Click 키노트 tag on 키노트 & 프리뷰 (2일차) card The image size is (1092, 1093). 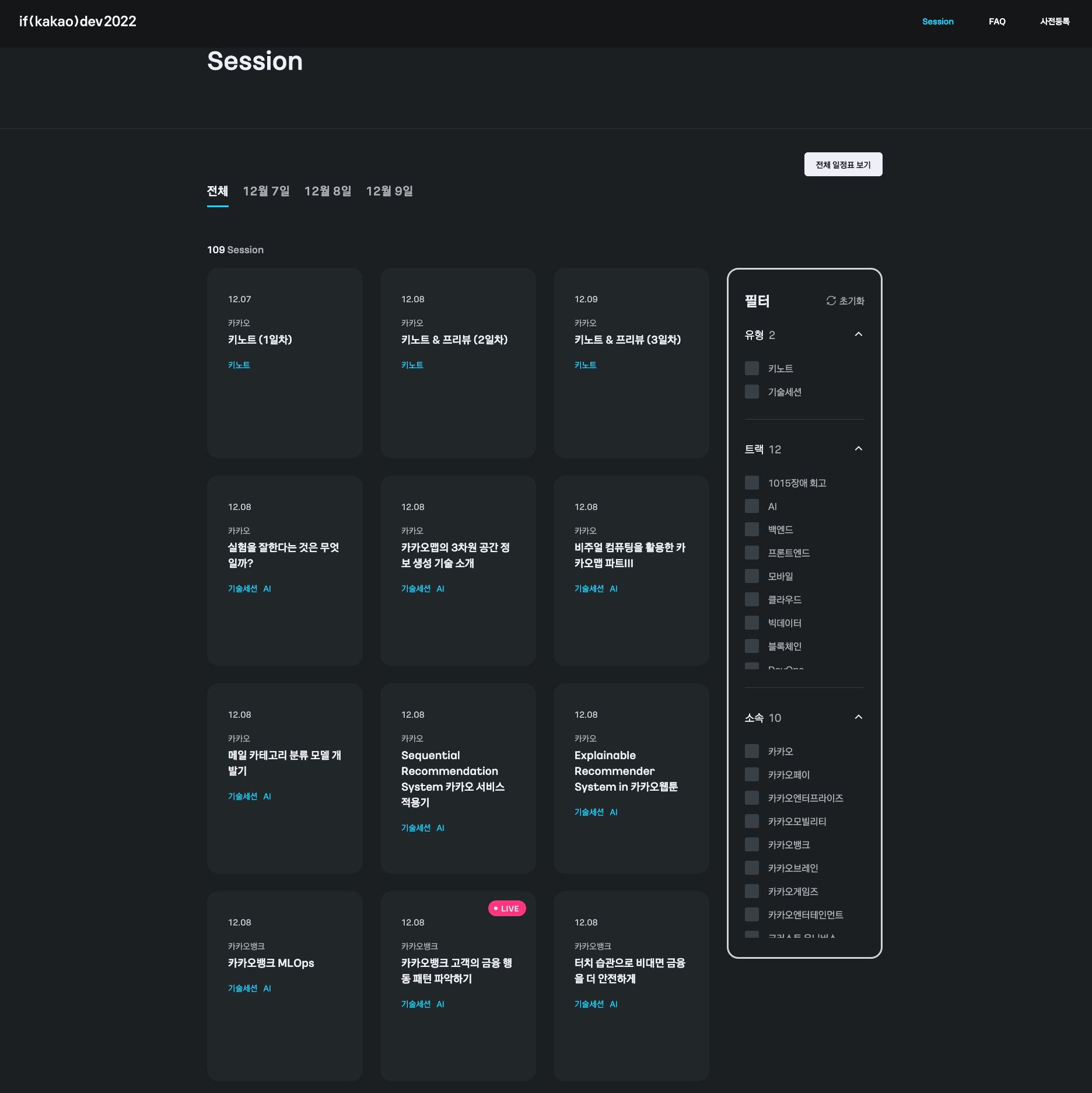pos(412,365)
